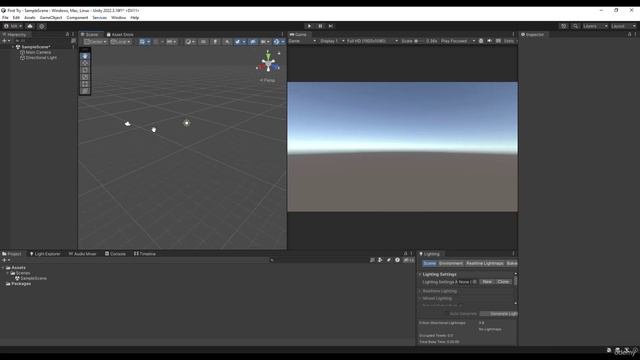Switch to the Light Explorer tab
This screenshot has height=360, width=640.
click(x=45, y=254)
